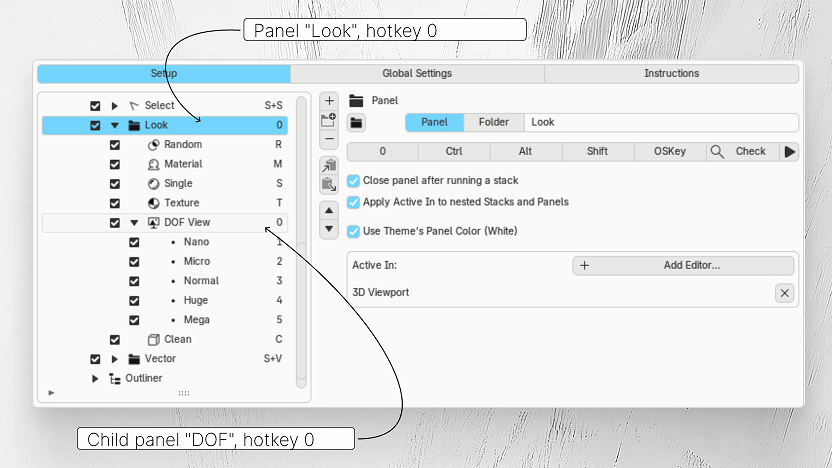Click the folder icon beside Panel toggle
The height and width of the screenshot is (468, 832).
pos(356,123)
